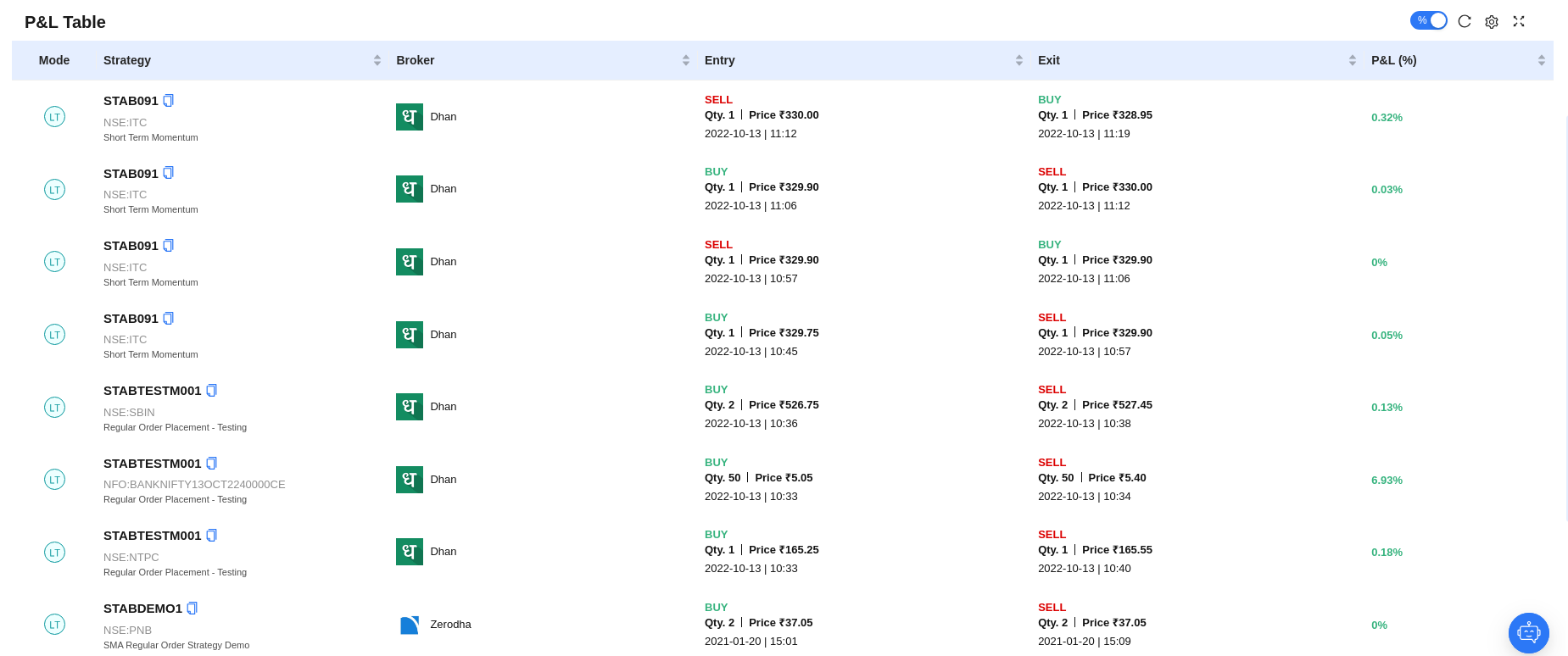
Task: Select entry timestamp 2021-01-20 | 15:01
Action: click(751, 642)
